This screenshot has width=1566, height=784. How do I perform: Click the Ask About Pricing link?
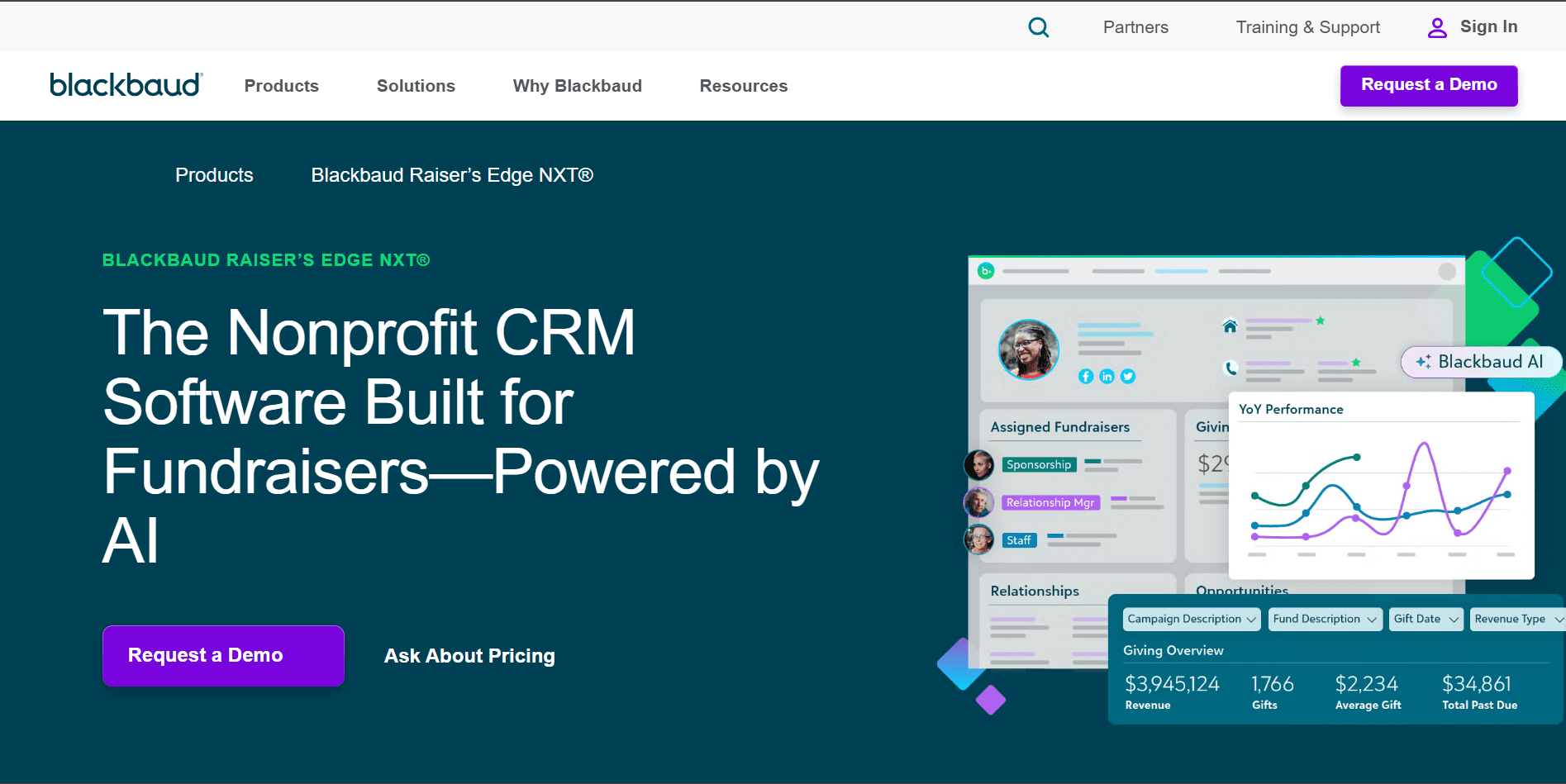469,656
